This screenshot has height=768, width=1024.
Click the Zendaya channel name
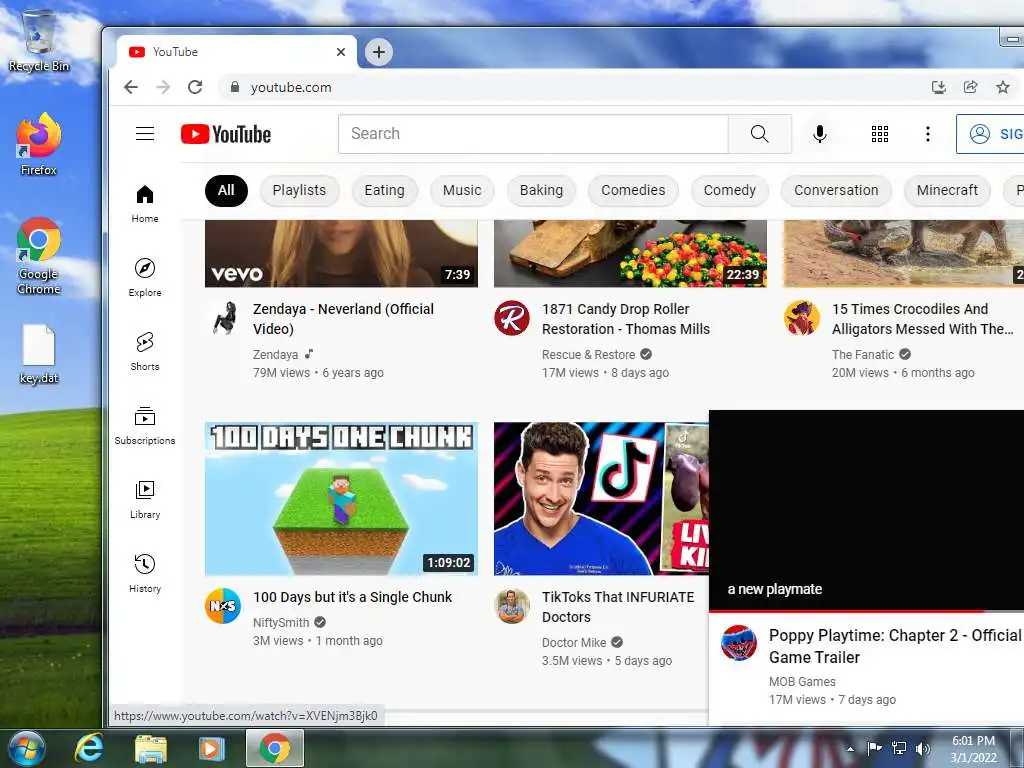click(276, 355)
